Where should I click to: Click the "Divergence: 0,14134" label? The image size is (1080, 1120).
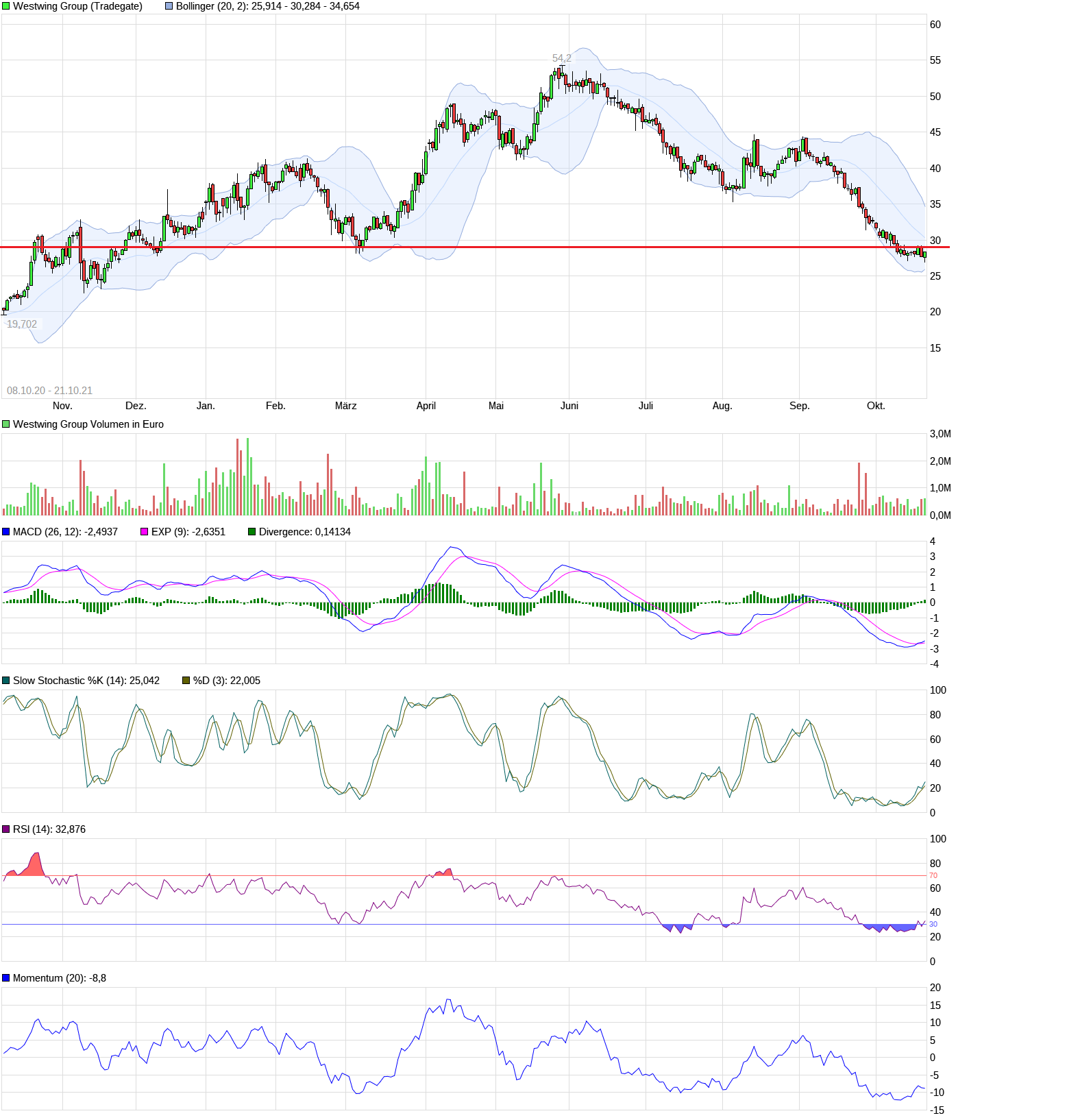tap(305, 532)
